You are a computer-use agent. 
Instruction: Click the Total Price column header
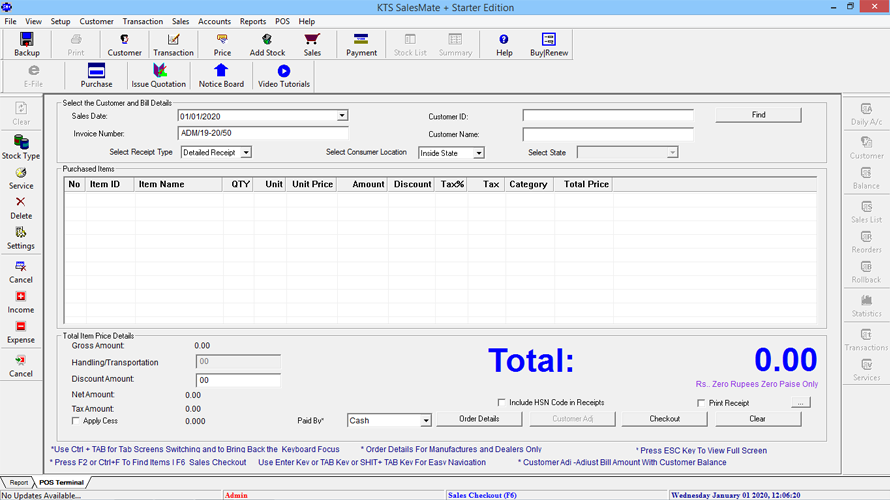(x=583, y=184)
